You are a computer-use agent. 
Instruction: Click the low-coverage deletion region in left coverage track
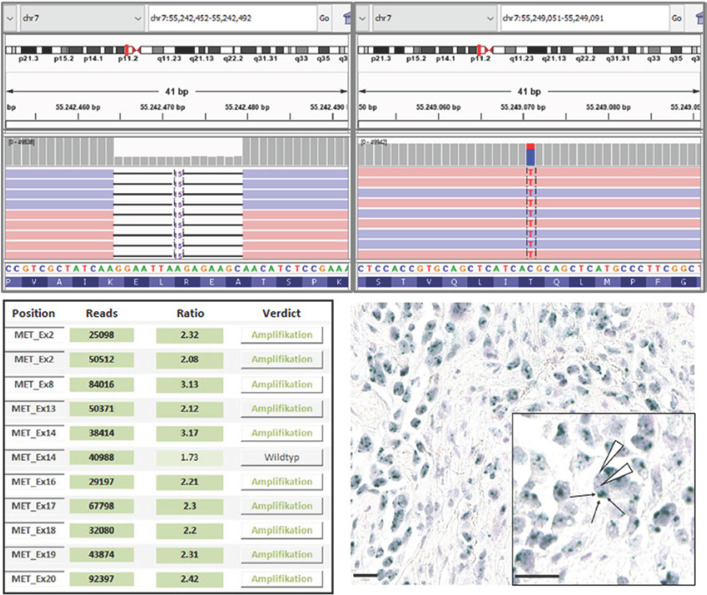coord(178,160)
